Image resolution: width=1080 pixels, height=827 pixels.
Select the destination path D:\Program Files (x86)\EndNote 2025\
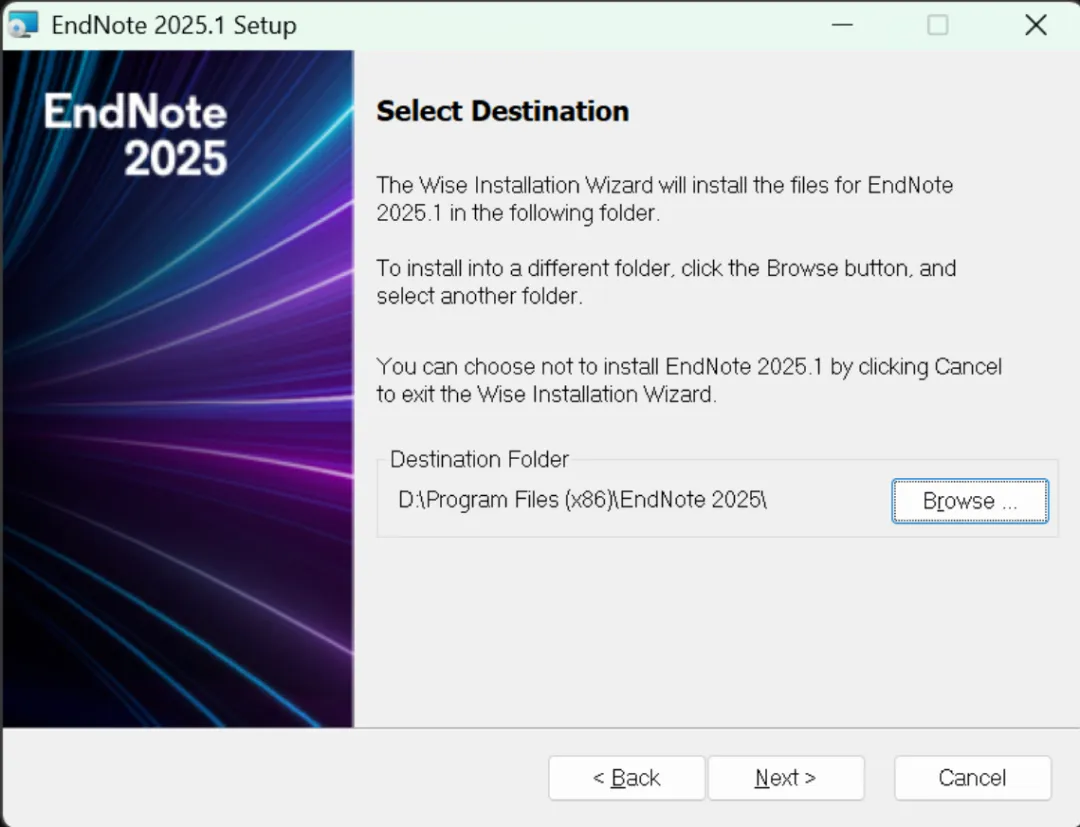tap(583, 499)
